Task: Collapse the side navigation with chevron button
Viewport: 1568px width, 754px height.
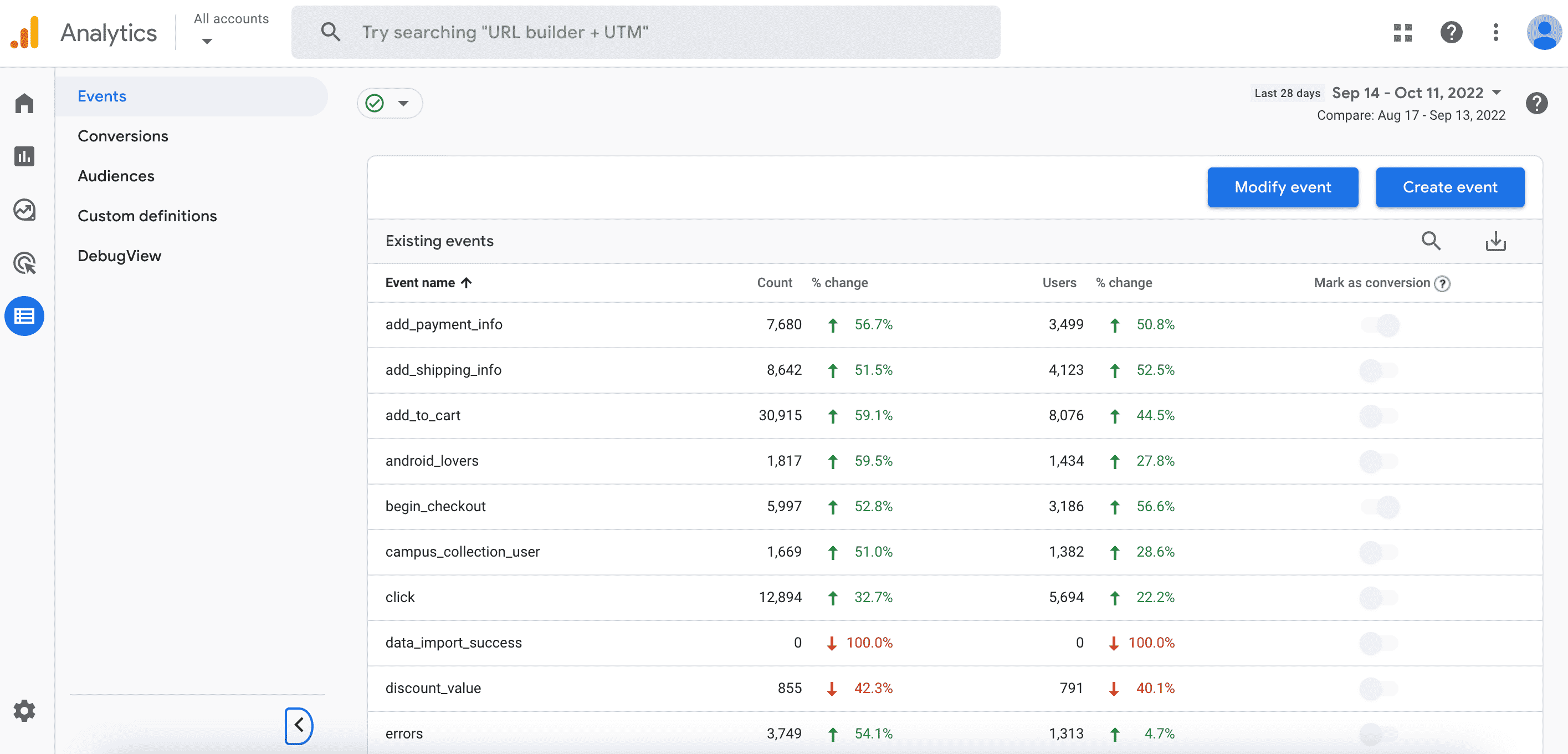Action: point(298,725)
